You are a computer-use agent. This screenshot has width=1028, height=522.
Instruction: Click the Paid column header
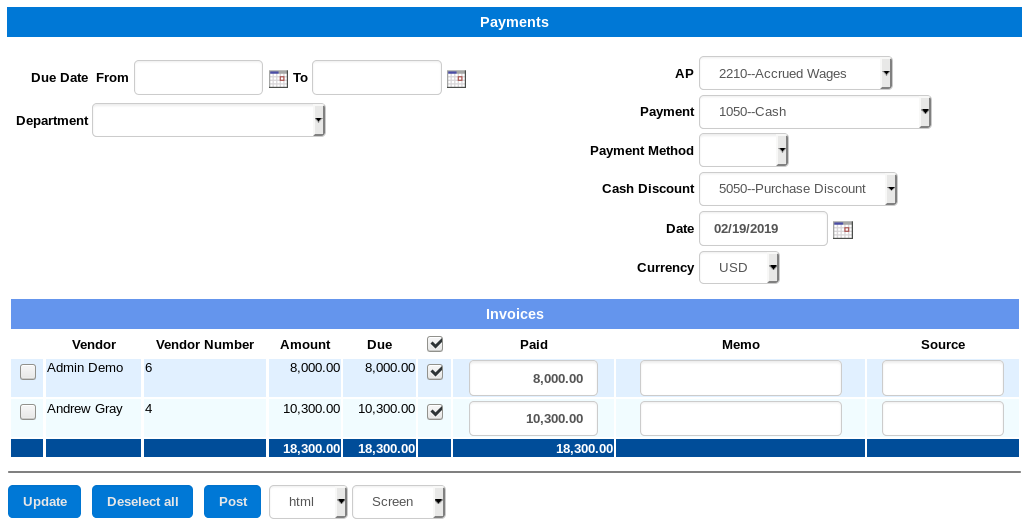(534, 345)
